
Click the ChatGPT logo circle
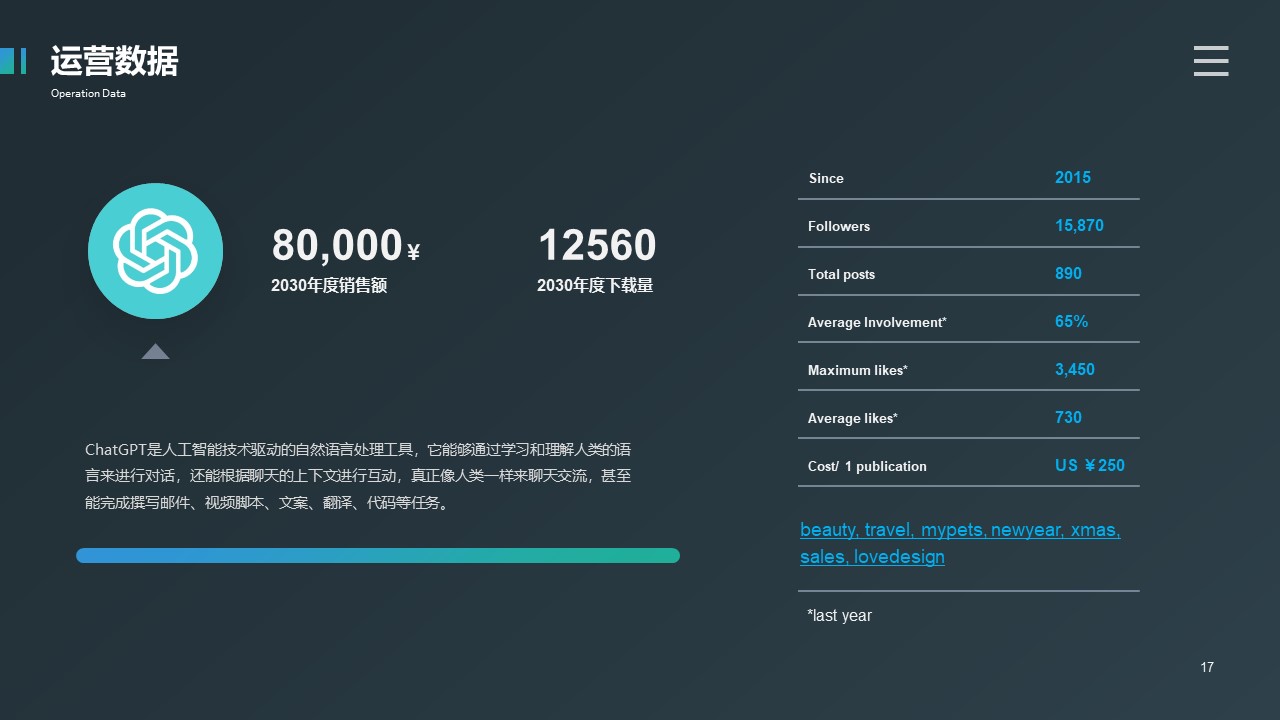pyautogui.click(x=155, y=251)
